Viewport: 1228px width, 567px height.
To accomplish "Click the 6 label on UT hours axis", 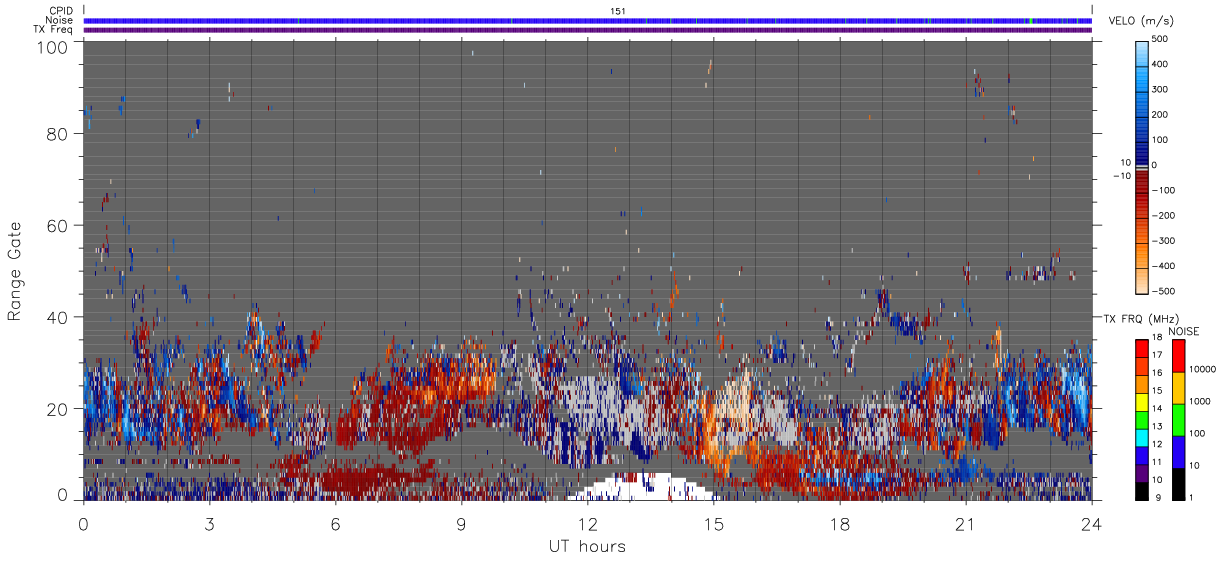I will [335, 524].
